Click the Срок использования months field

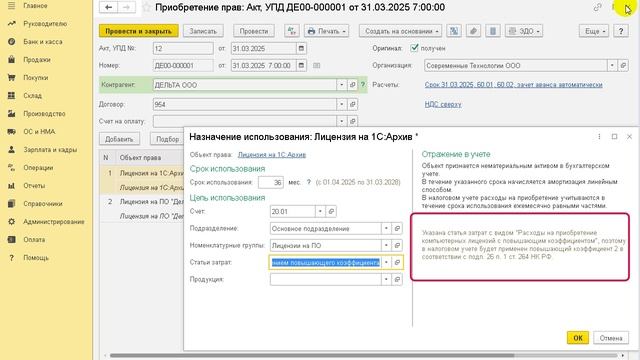(271, 182)
